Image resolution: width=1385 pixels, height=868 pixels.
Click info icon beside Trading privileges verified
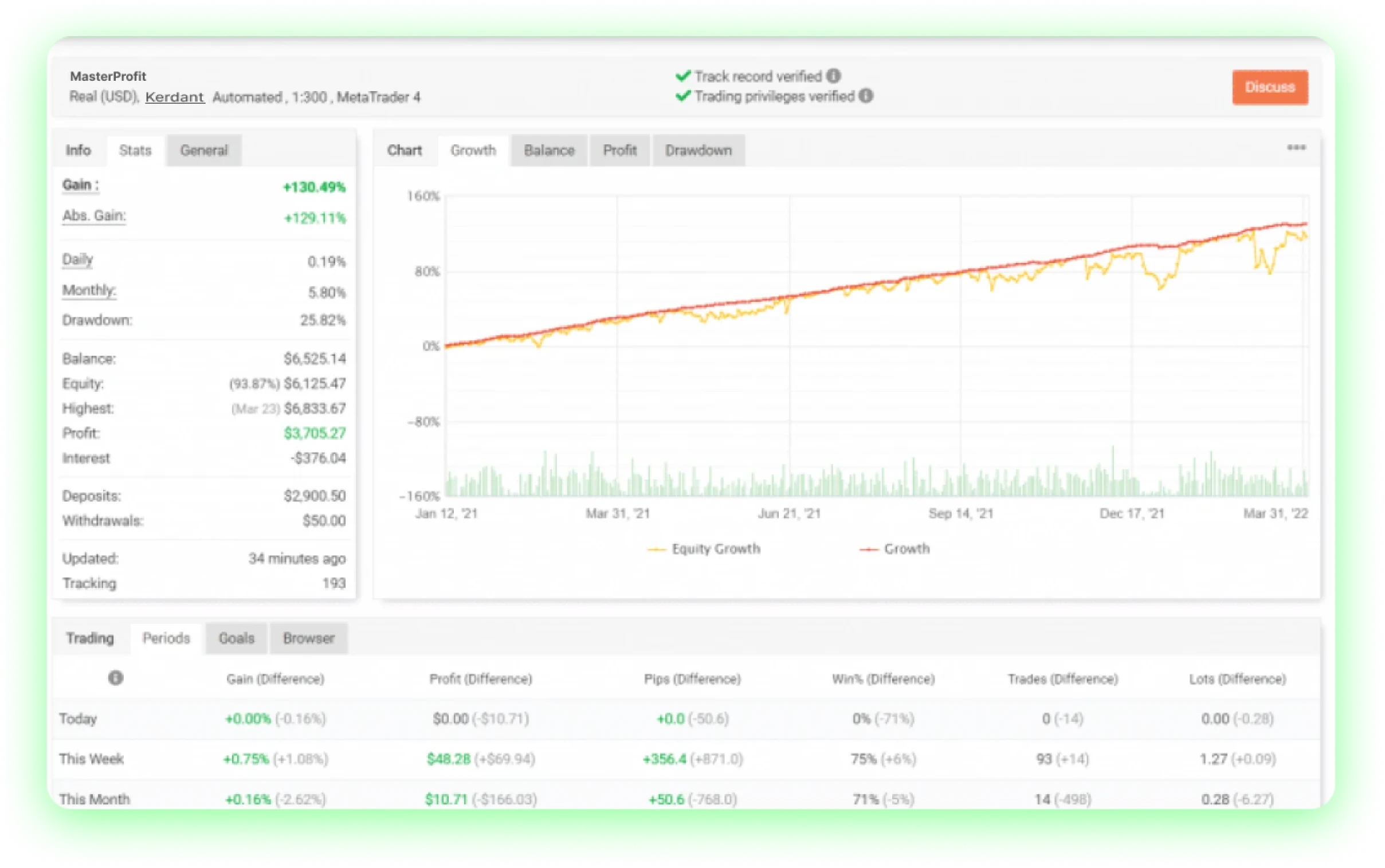866,96
